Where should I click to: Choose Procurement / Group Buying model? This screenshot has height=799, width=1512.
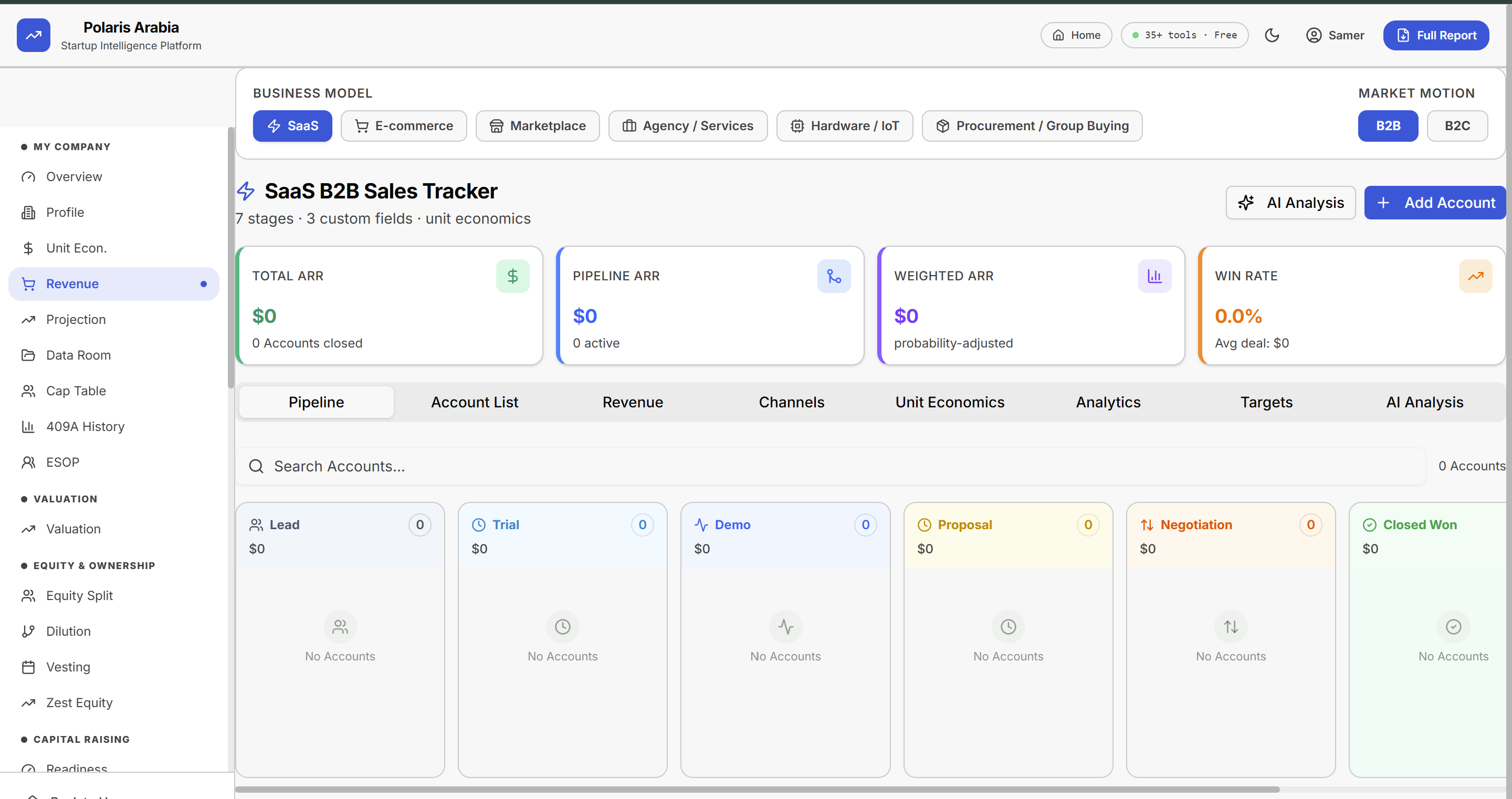[1032, 125]
